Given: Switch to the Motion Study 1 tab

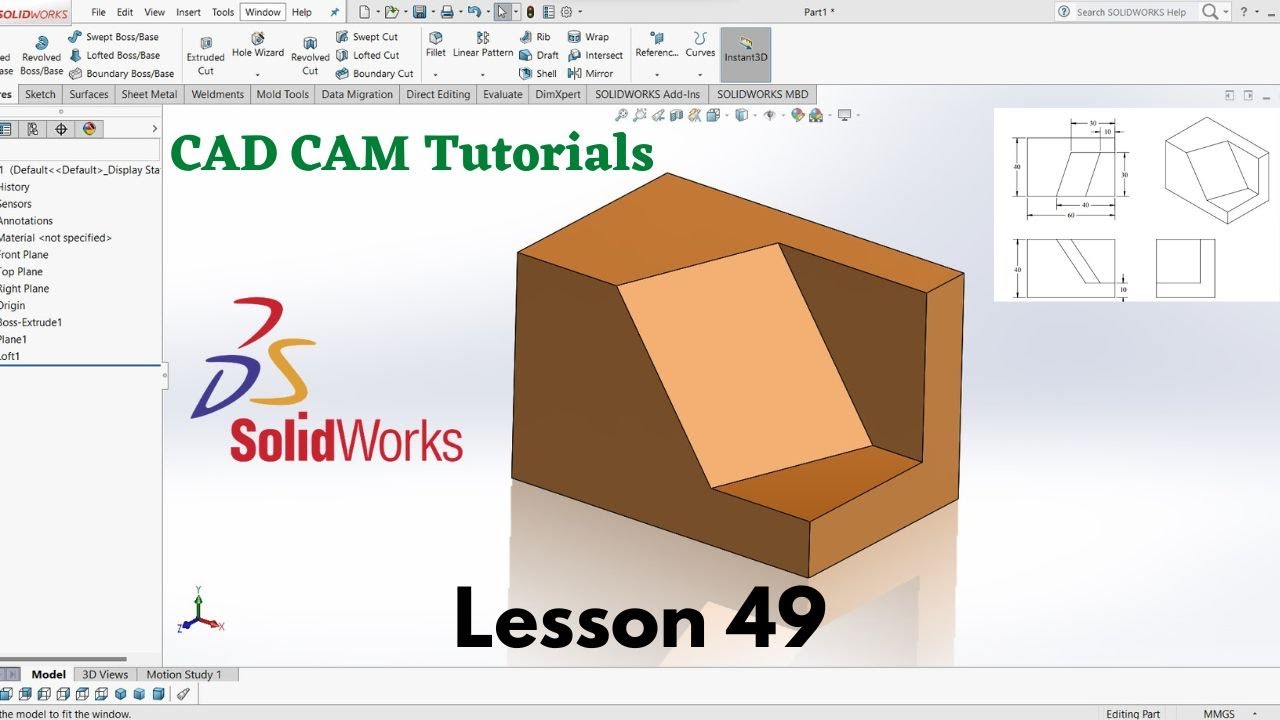Looking at the screenshot, I should coord(184,675).
